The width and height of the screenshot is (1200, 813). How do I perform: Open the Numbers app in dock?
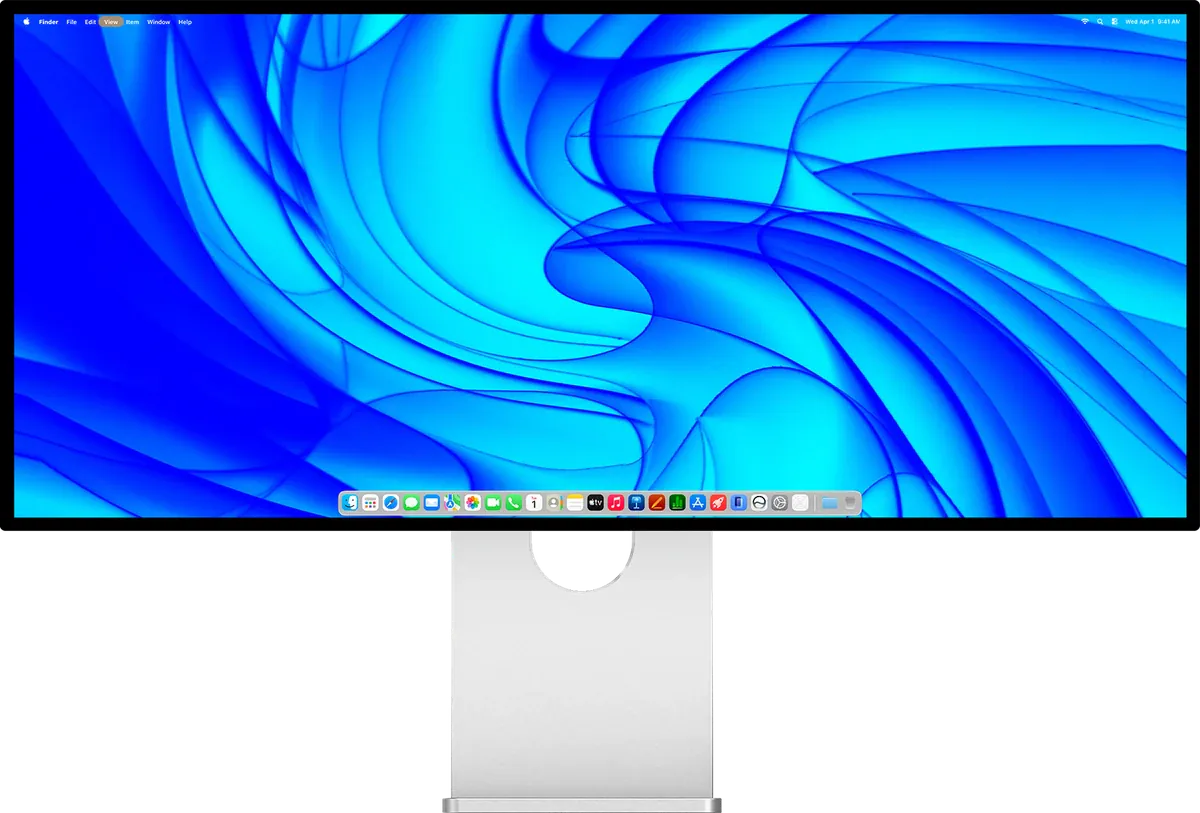[677, 503]
